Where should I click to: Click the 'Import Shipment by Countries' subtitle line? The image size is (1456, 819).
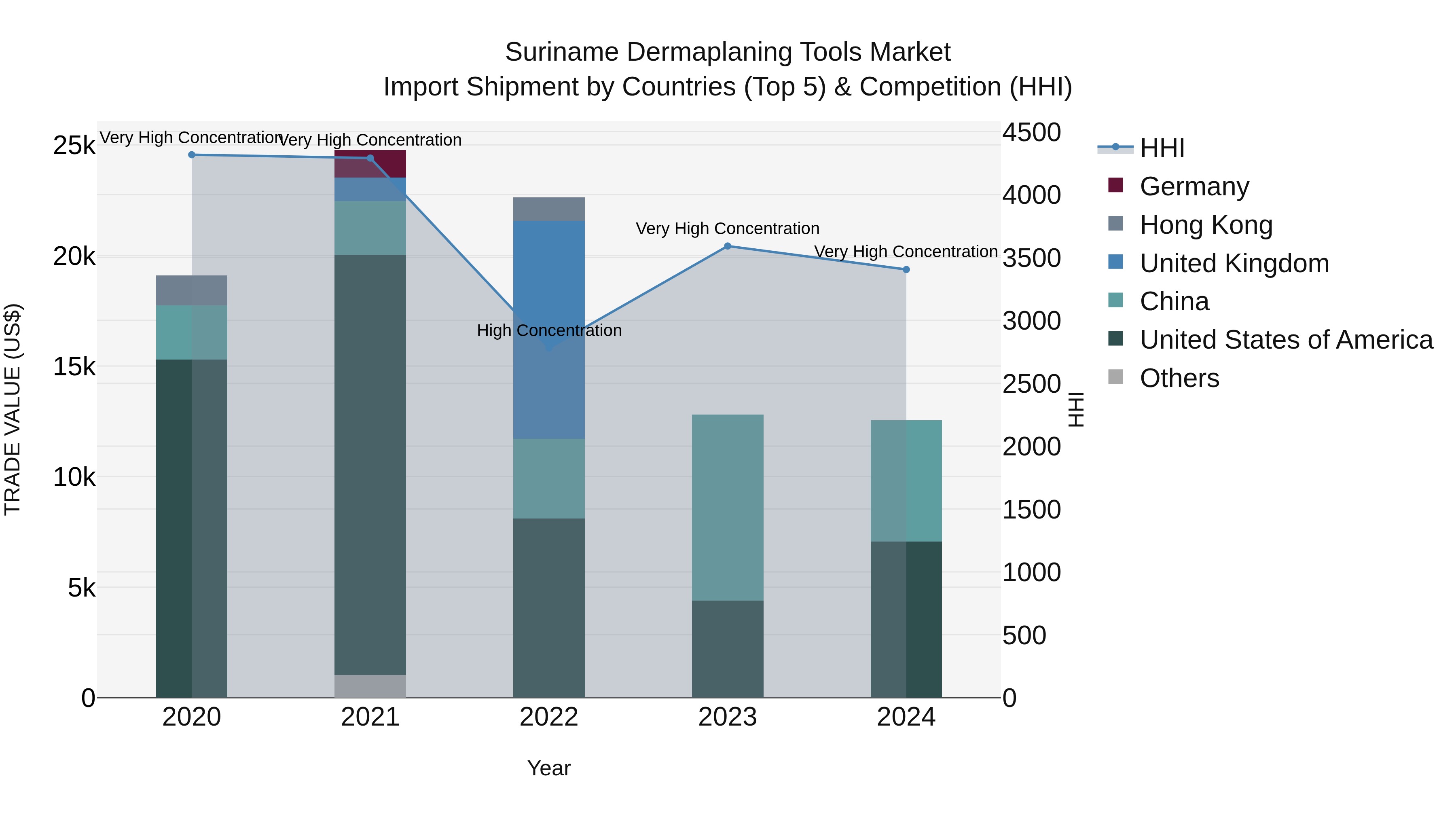click(728, 87)
